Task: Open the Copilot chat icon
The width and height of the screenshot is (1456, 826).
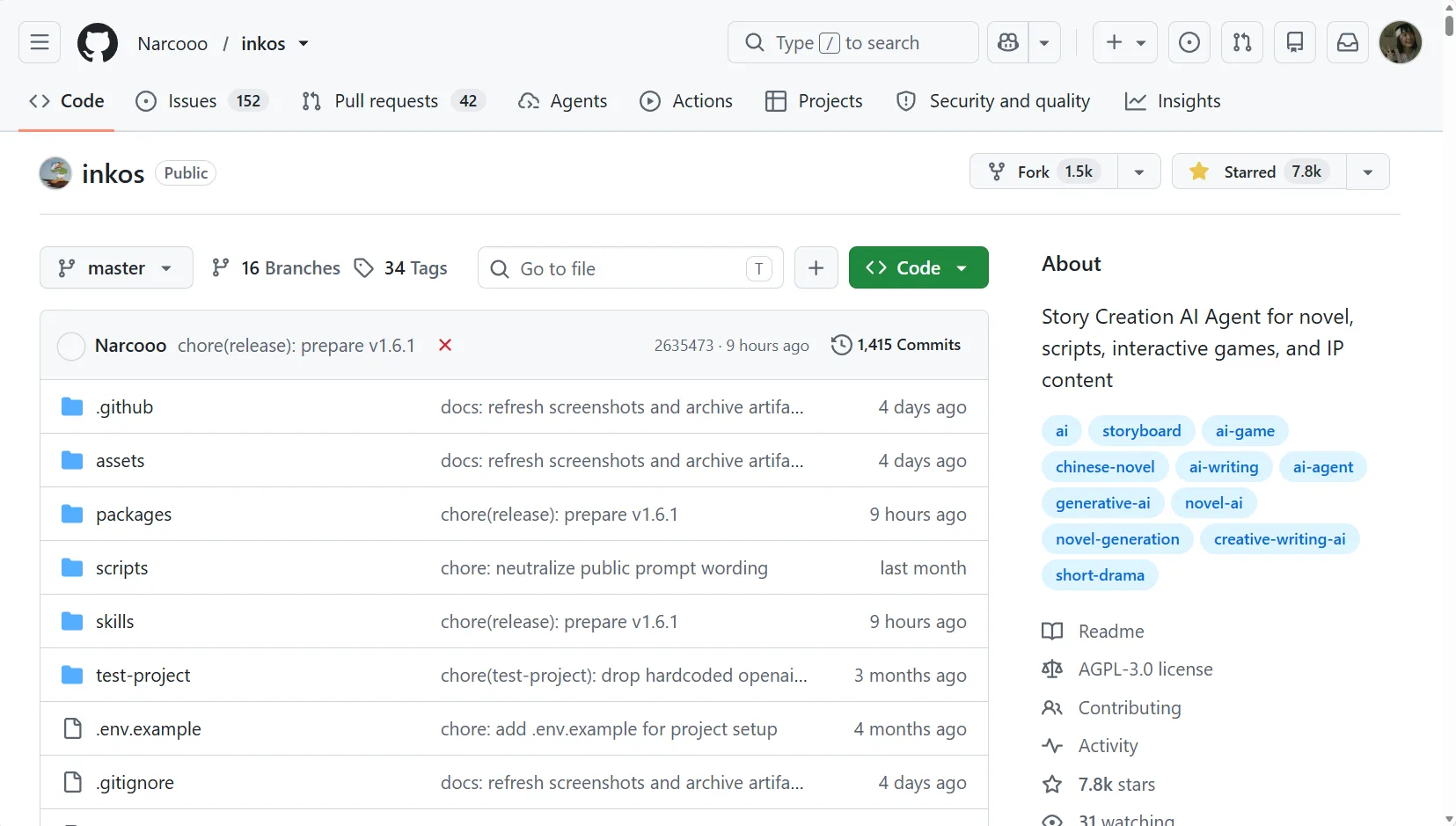Action: (x=1008, y=42)
